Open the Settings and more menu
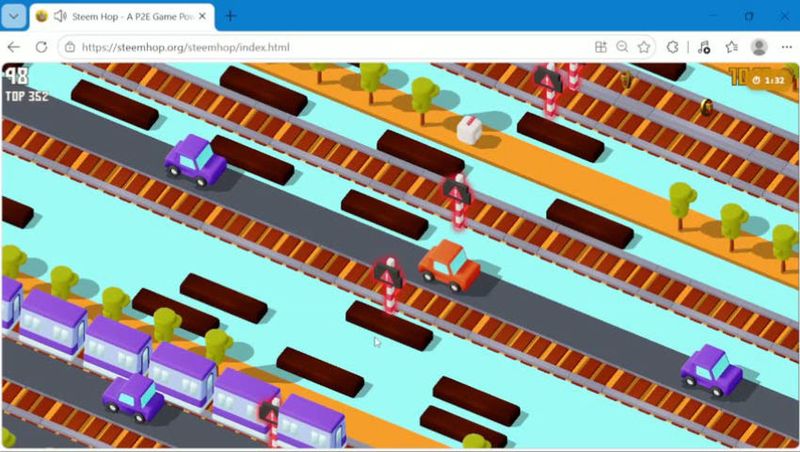The height and width of the screenshot is (452, 800). (786, 47)
